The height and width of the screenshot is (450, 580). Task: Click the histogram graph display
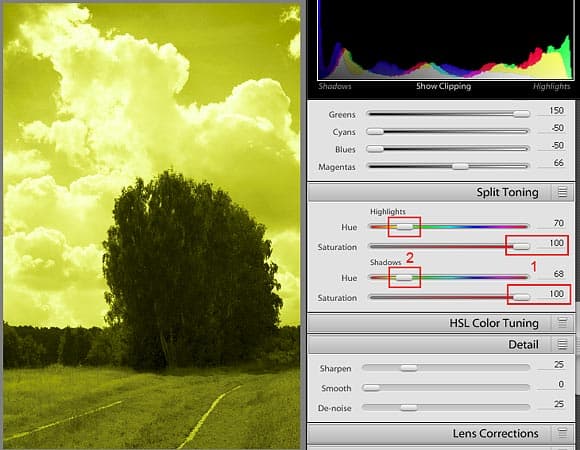click(x=445, y=40)
